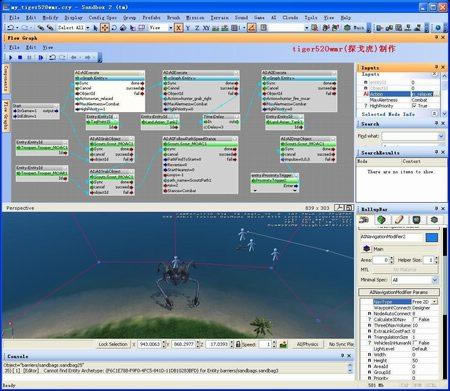450x391 pixels.
Task: Open the empty selection-name dropdown in toolbar
Action: (306, 28)
